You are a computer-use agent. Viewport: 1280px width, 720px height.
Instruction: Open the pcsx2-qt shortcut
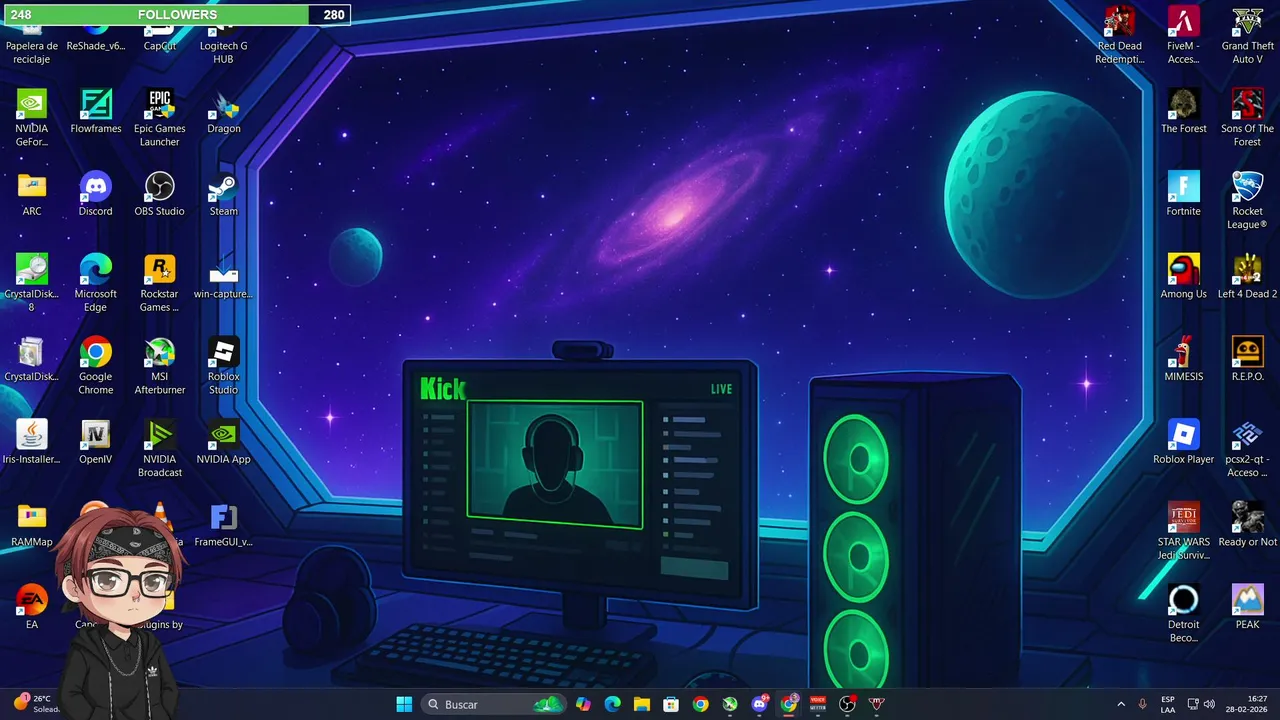tap(1248, 448)
